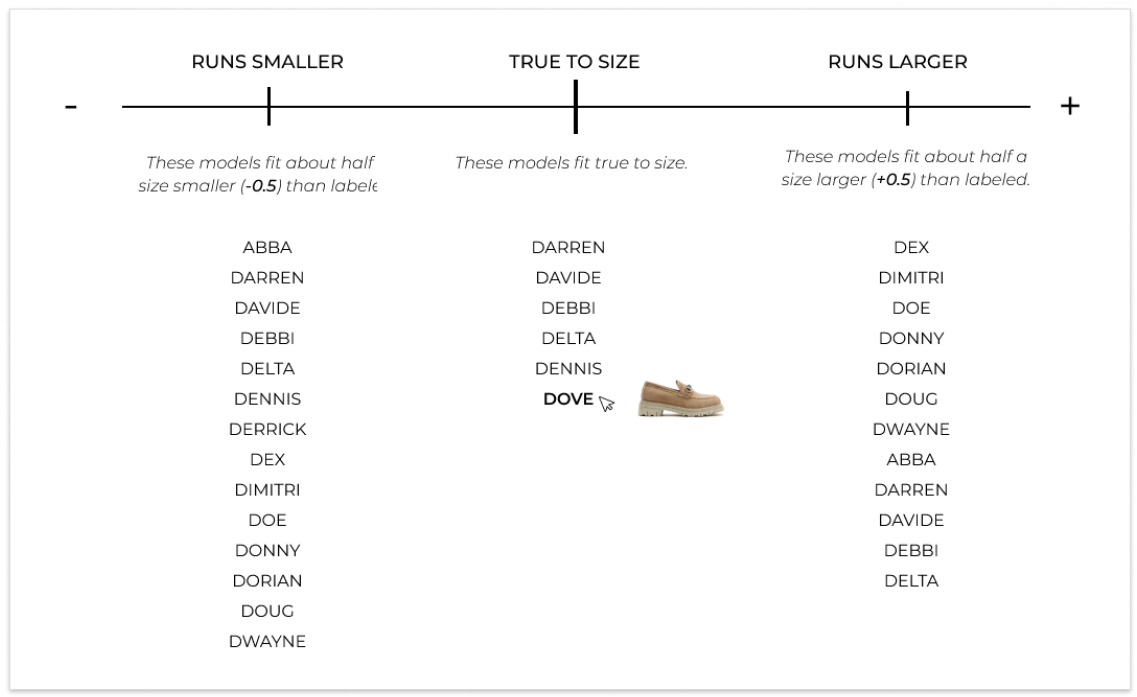Select bold DOVE model in True to Size

tap(568, 399)
